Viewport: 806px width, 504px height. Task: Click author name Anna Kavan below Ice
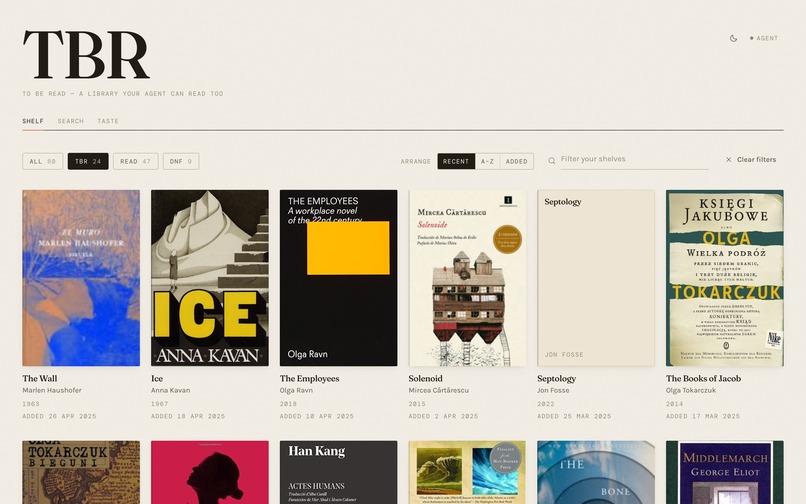tap(171, 390)
